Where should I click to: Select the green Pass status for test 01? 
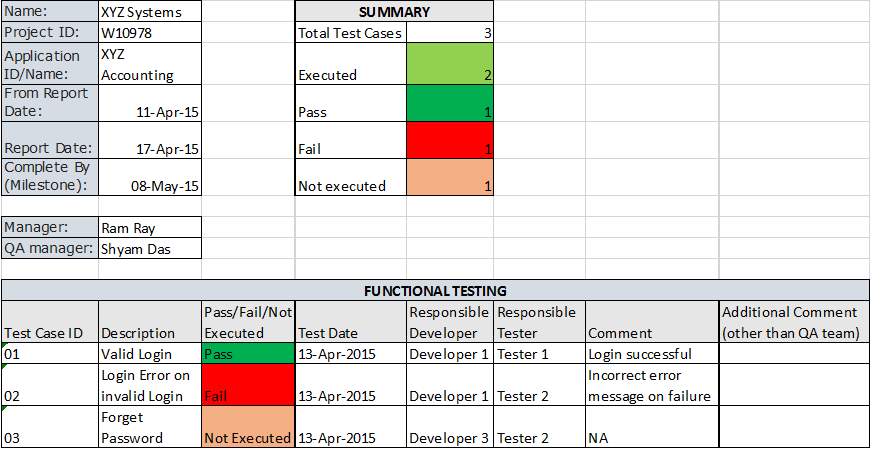tap(248, 353)
